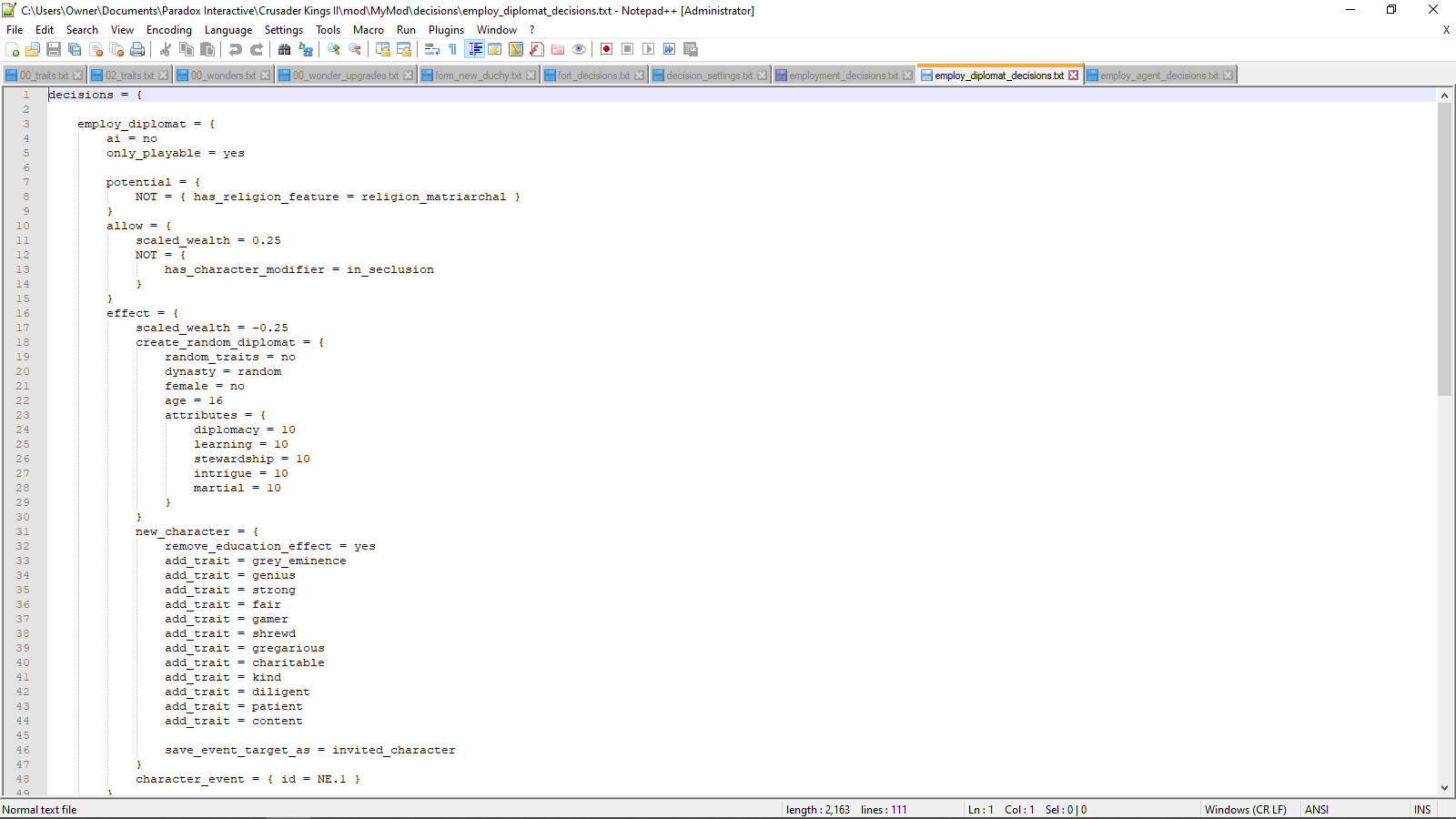Click the Save All toolbar icon
1456x819 pixels.
pos(75,49)
